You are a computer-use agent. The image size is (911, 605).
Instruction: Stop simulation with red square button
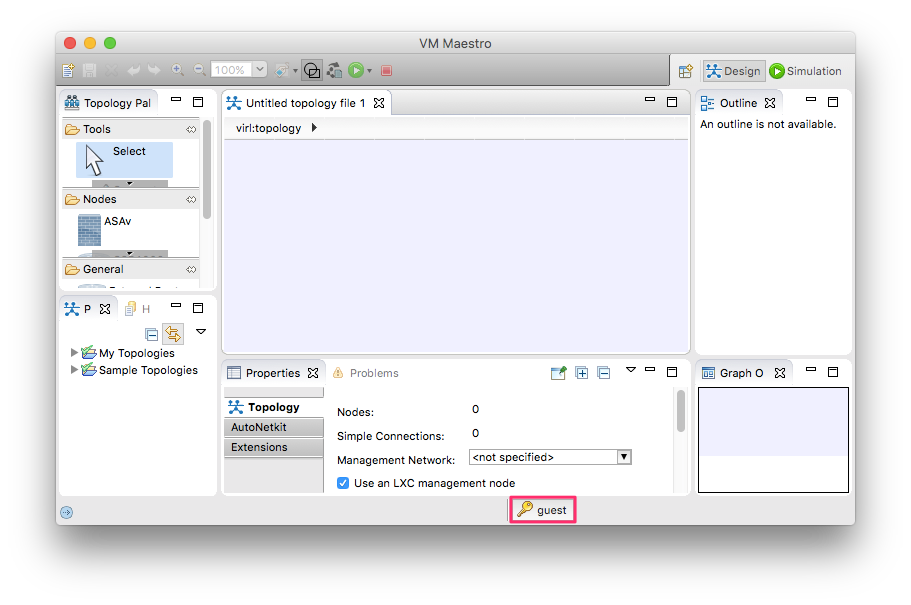coord(386,70)
